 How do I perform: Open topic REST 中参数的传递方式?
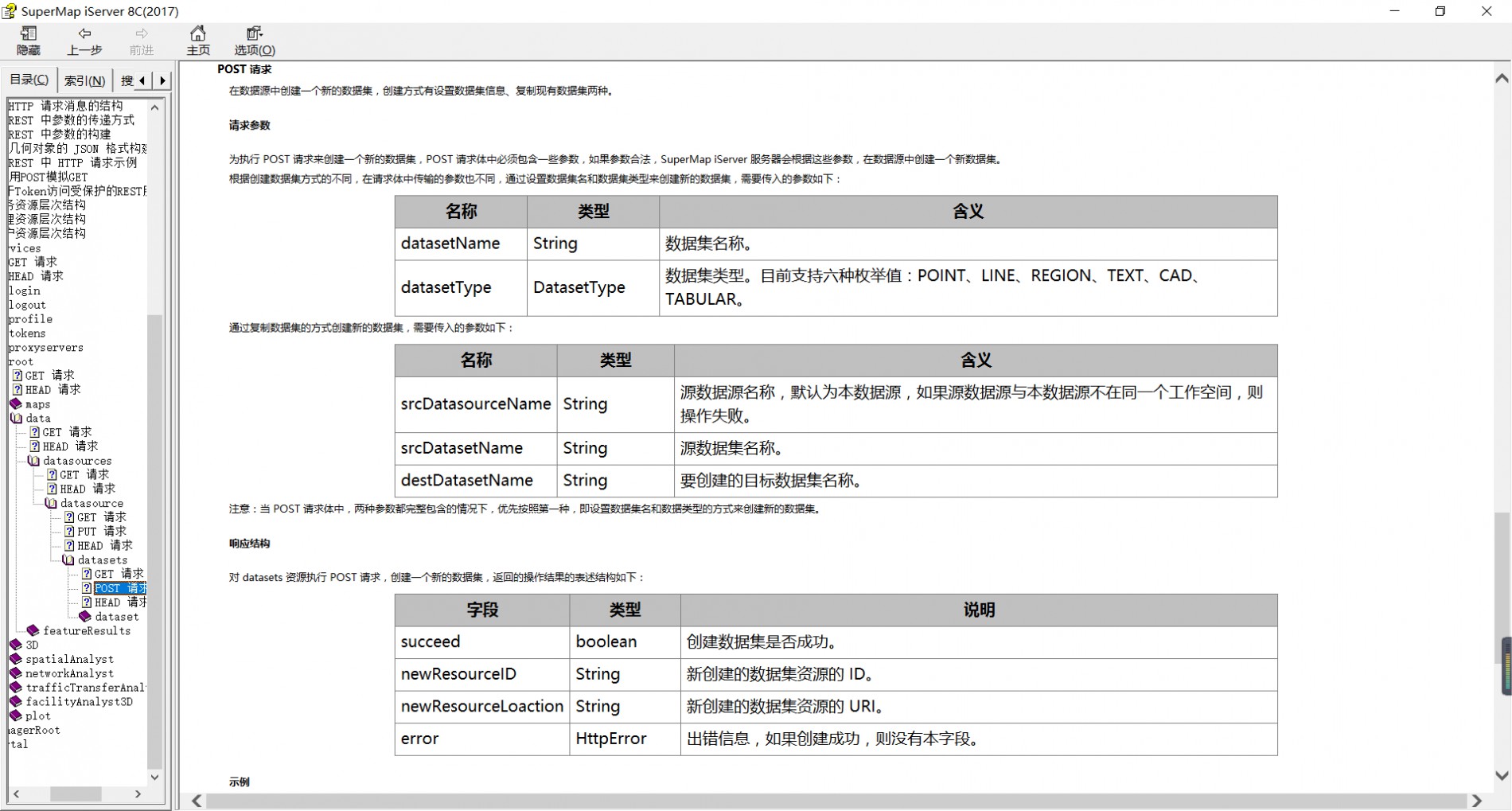click(x=72, y=120)
